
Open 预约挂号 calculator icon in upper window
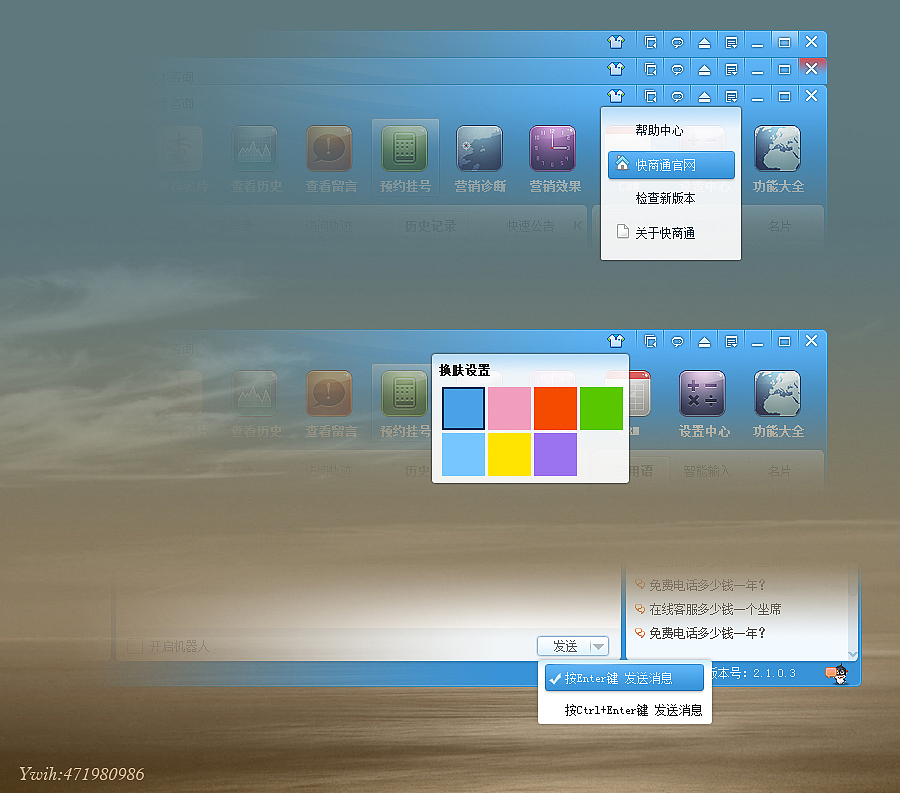coord(404,149)
